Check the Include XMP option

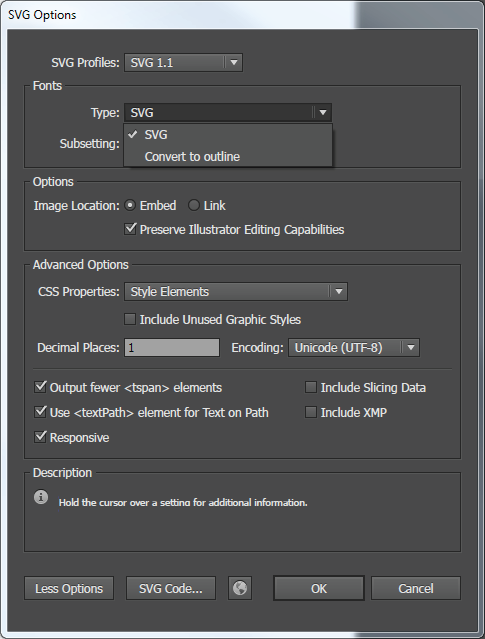[311, 412]
